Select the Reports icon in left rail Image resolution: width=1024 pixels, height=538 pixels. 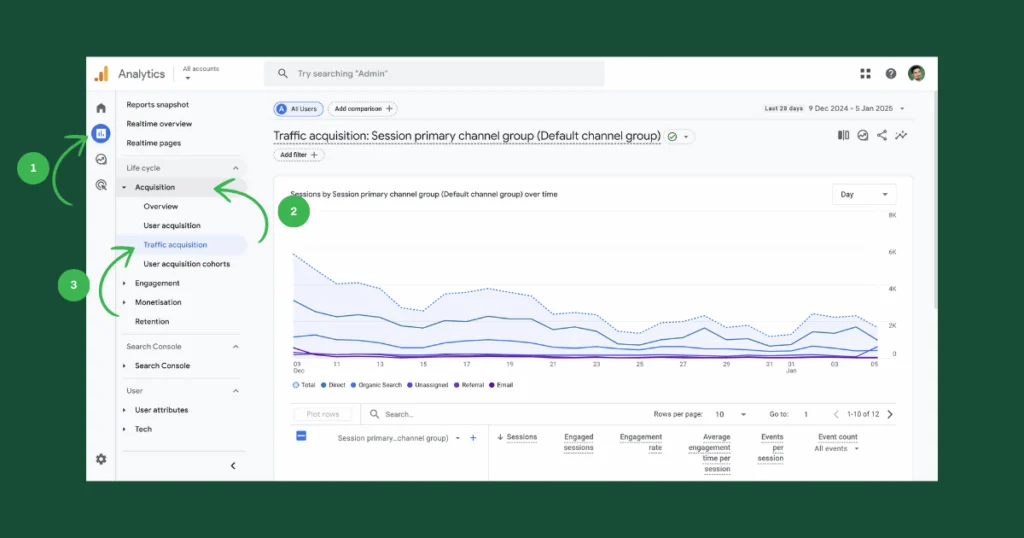coord(101,133)
